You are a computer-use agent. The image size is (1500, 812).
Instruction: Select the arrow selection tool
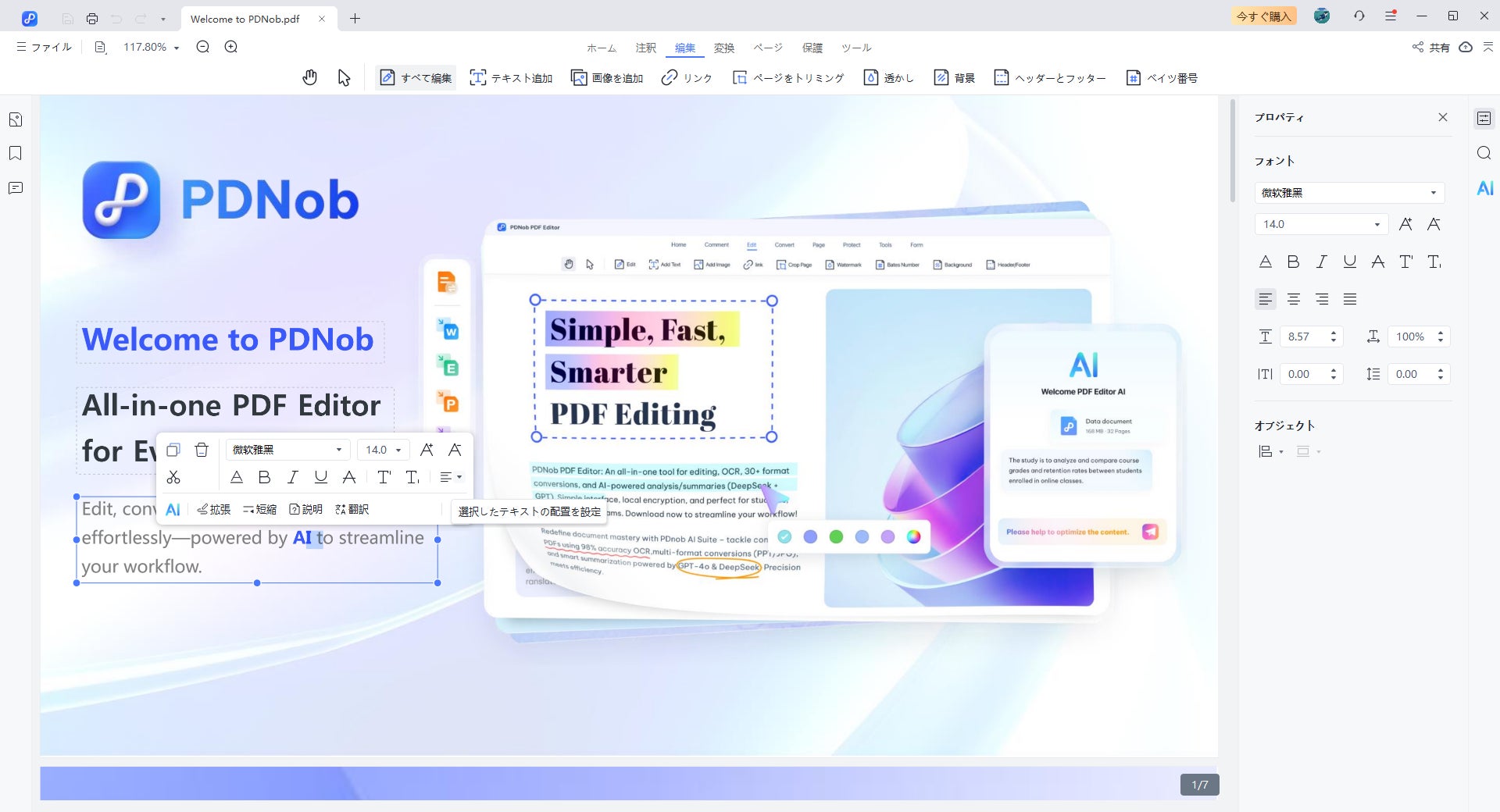tap(344, 77)
